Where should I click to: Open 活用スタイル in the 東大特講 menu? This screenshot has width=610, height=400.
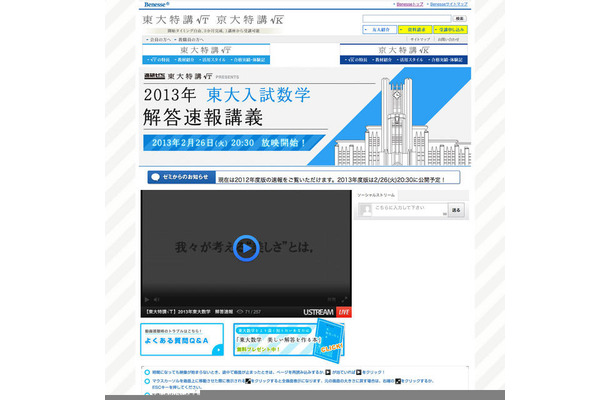212,60
